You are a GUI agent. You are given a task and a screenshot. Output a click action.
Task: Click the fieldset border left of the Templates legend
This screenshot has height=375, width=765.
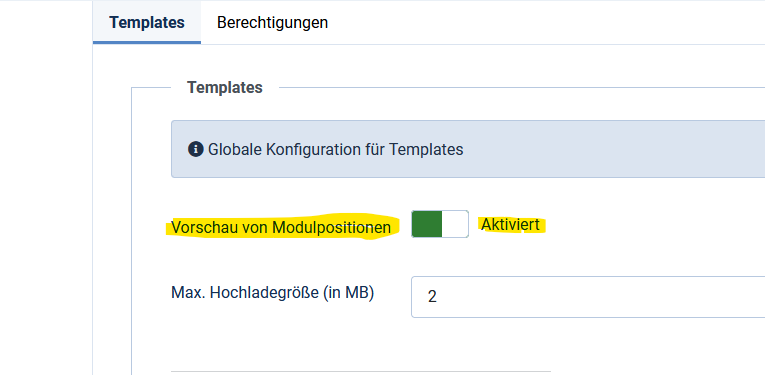pos(151,88)
